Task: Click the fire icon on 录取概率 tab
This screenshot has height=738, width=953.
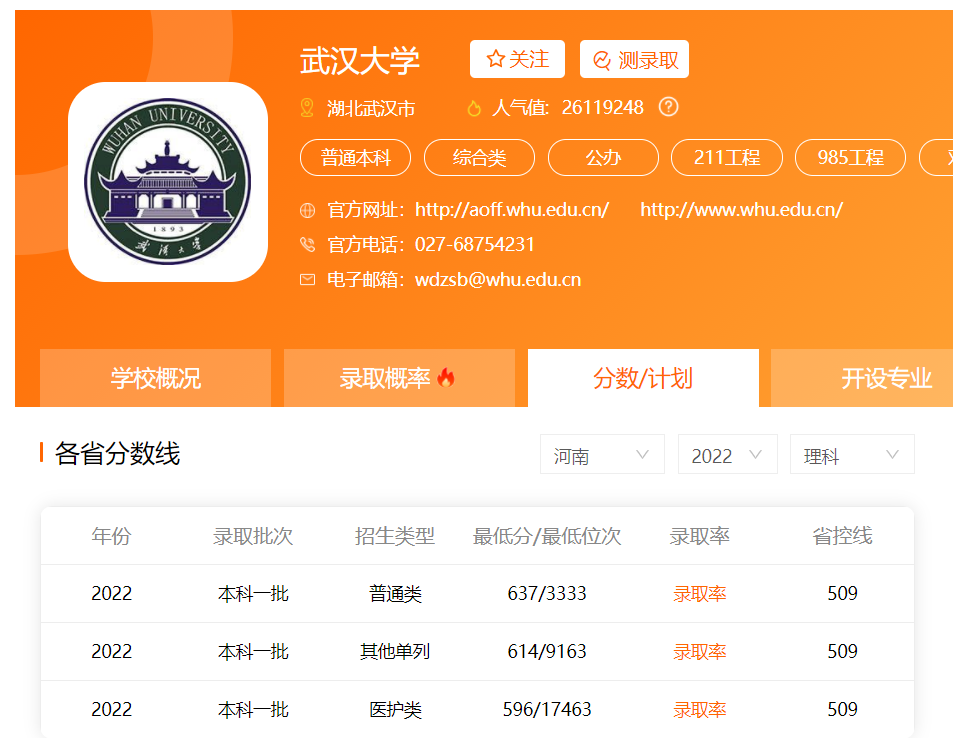Action: (446, 378)
